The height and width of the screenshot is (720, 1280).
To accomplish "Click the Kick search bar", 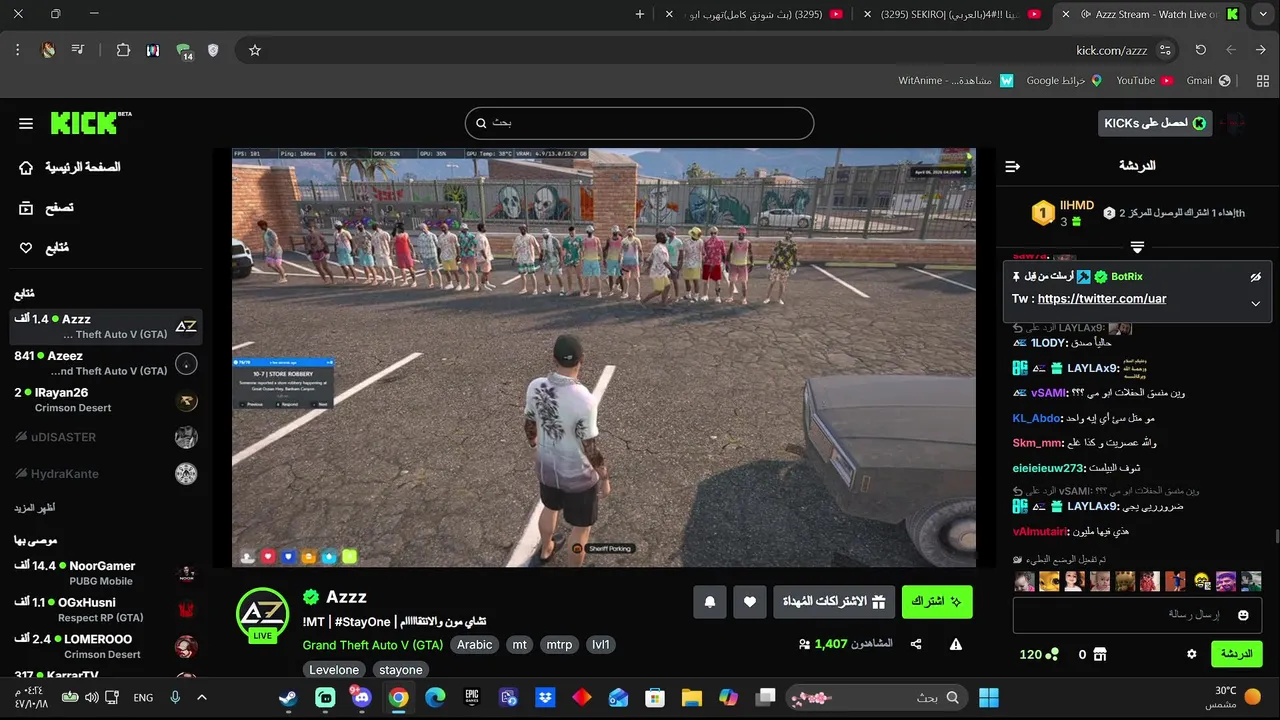I will (x=639, y=123).
